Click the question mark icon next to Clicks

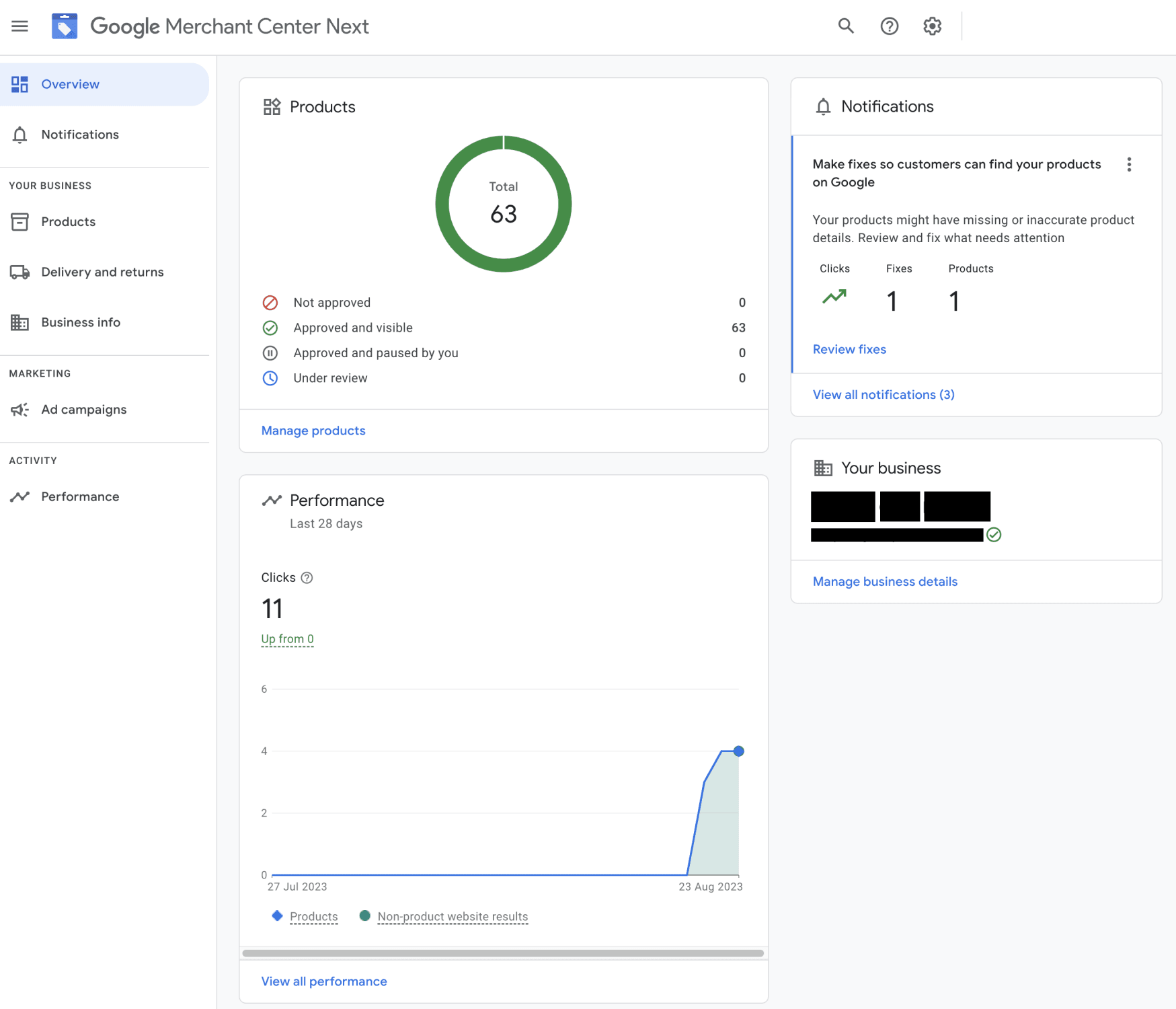pyautogui.click(x=307, y=577)
